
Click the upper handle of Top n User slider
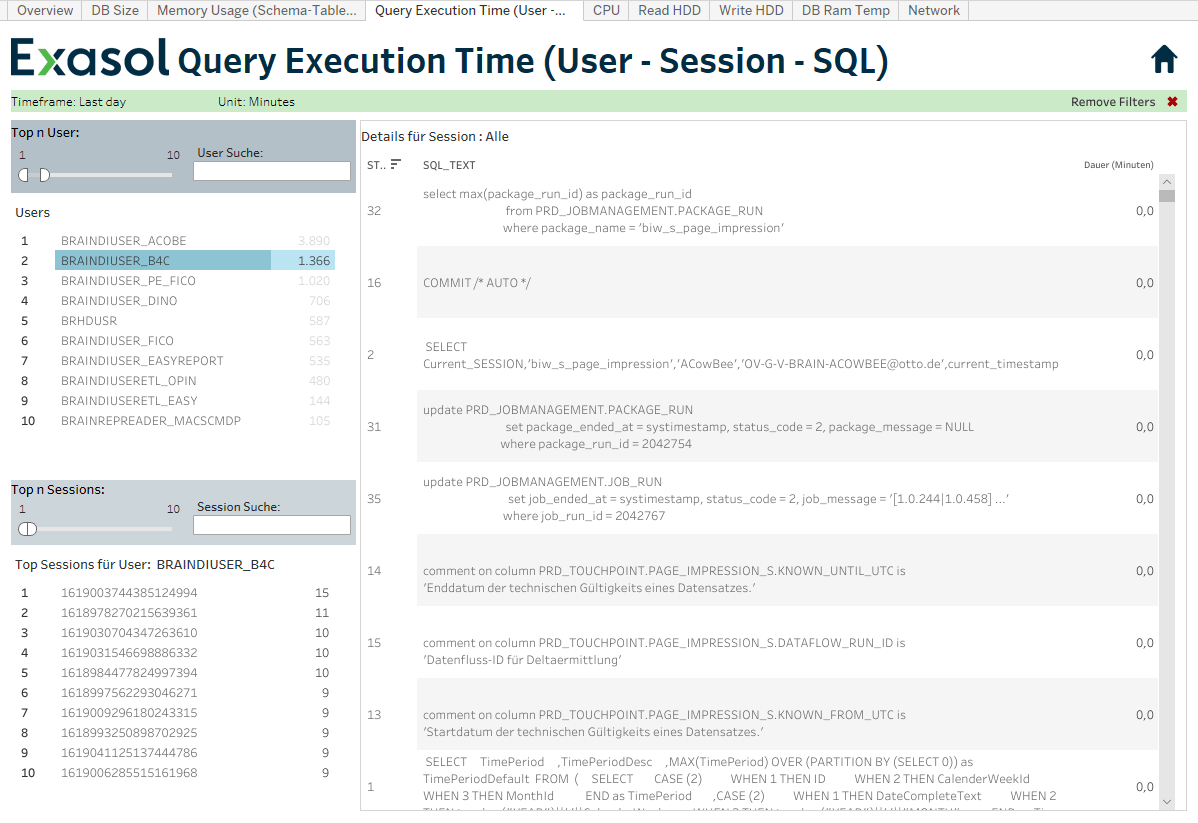tap(44, 175)
